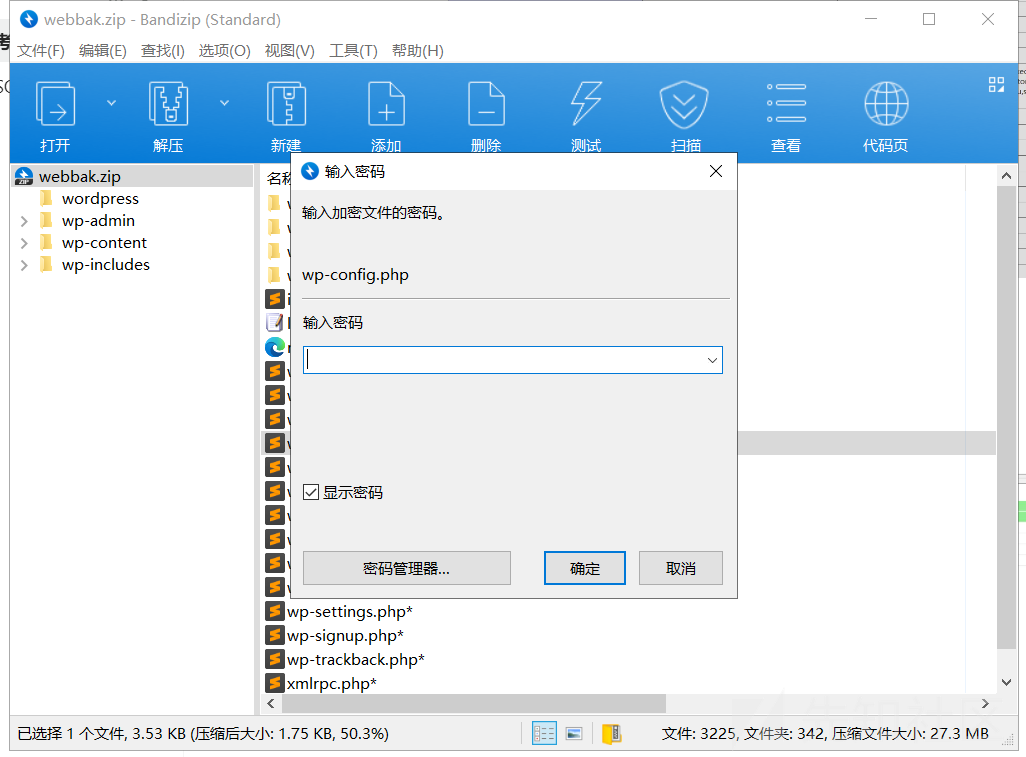Select wp-signup.php* file name

pyautogui.click(x=345, y=636)
